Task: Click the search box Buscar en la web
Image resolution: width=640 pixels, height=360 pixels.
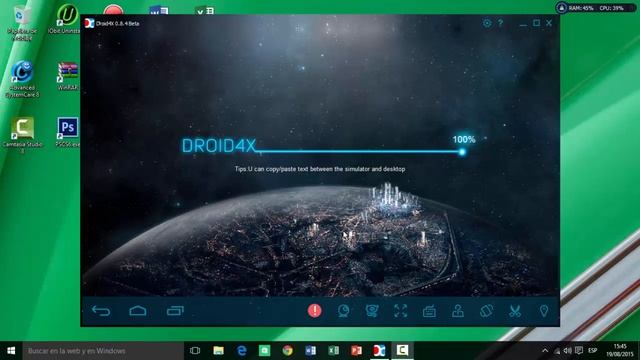Action: (103, 351)
